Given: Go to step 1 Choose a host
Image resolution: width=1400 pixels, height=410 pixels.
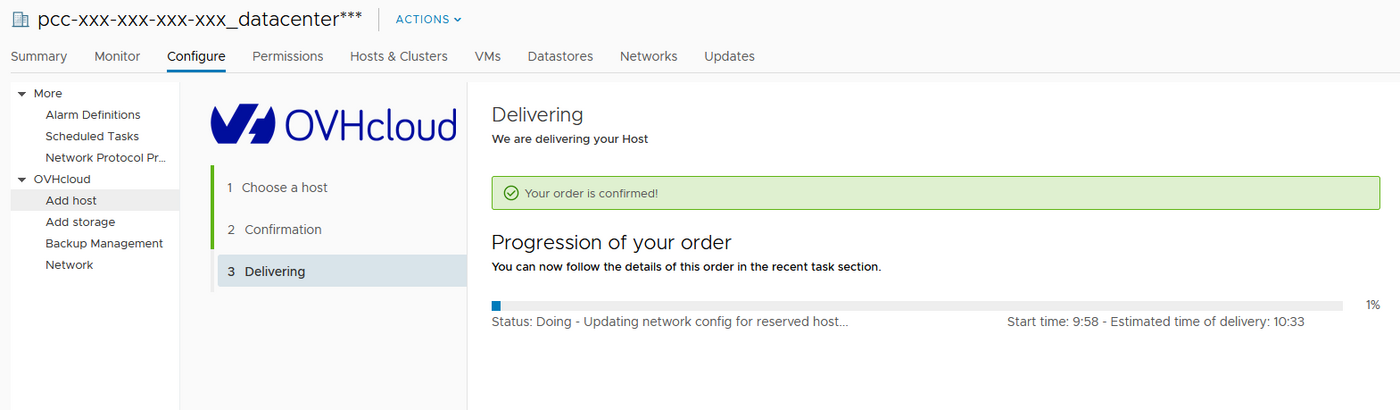Looking at the screenshot, I should [x=284, y=187].
